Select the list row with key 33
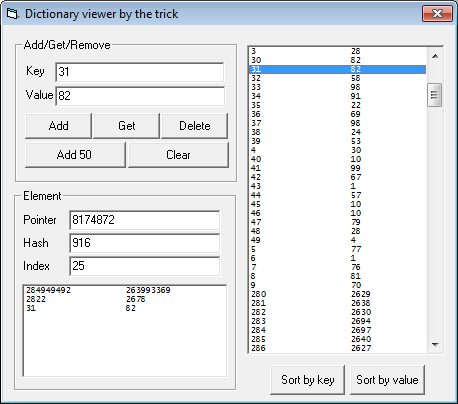Screen dimensions: 458x404 pyautogui.click(x=338, y=87)
